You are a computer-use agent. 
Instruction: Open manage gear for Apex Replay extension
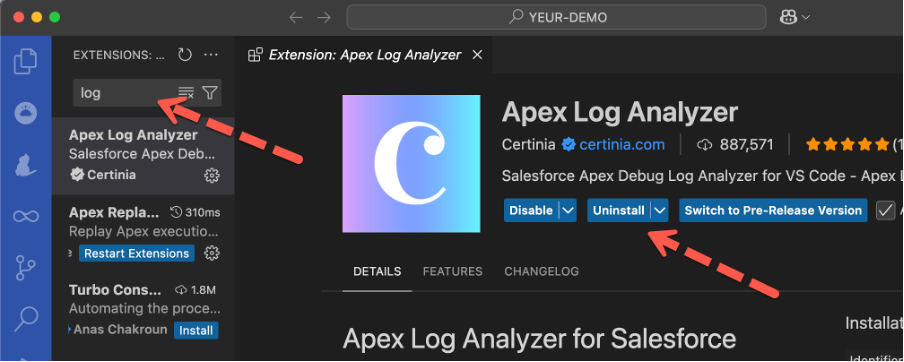click(x=212, y=253)
